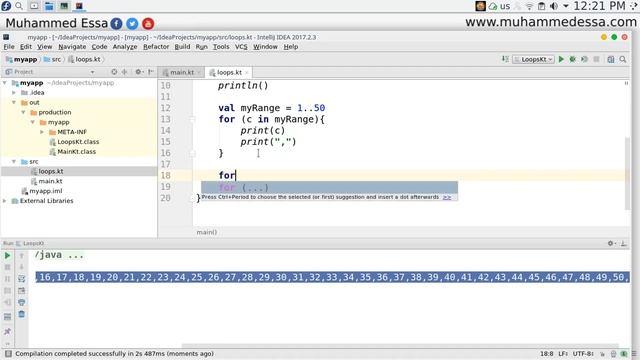640x360 pixels.
Task: Collapse the myapp root project node
Action: point(5,83)
